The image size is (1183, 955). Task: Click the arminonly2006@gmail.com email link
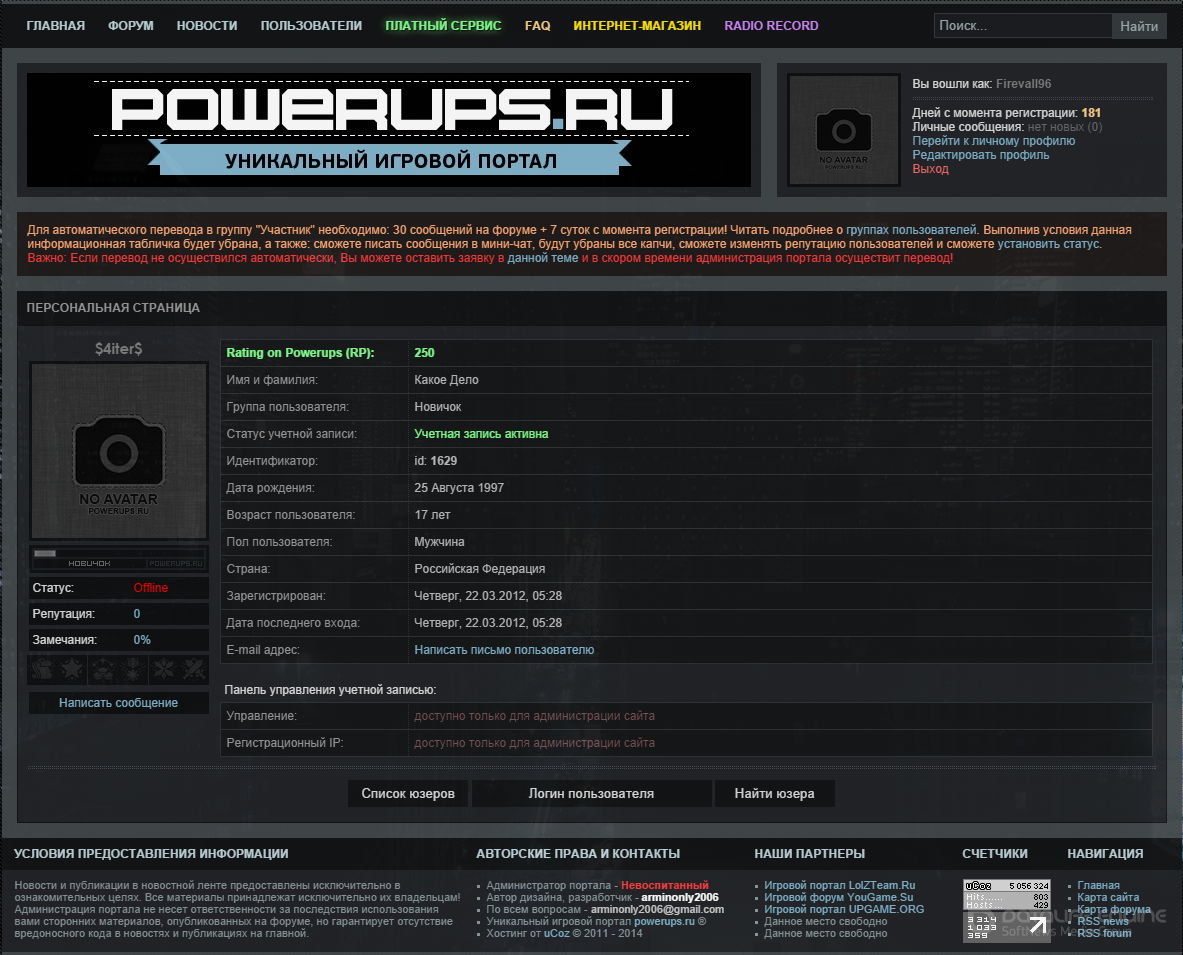pos(657,910)
